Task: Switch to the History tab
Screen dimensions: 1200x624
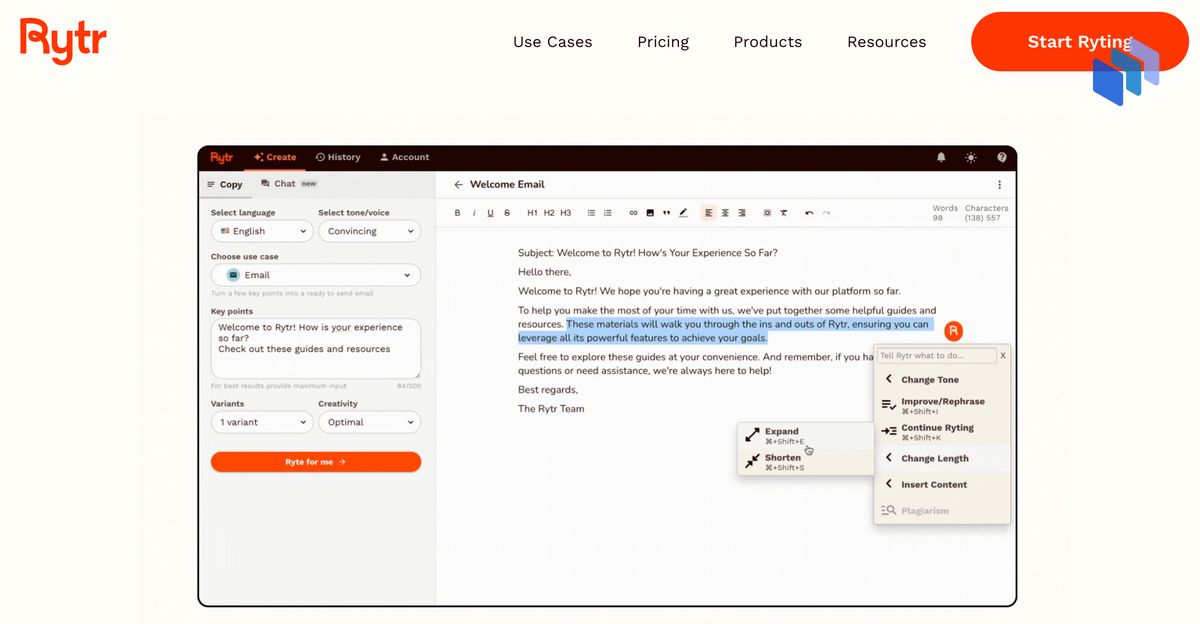Action: point(338,157)
